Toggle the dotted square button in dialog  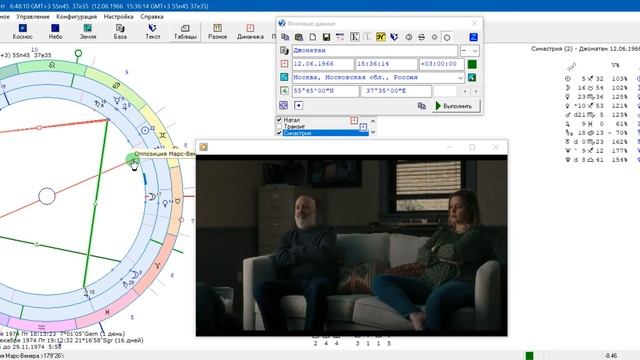tap(298, 105)
